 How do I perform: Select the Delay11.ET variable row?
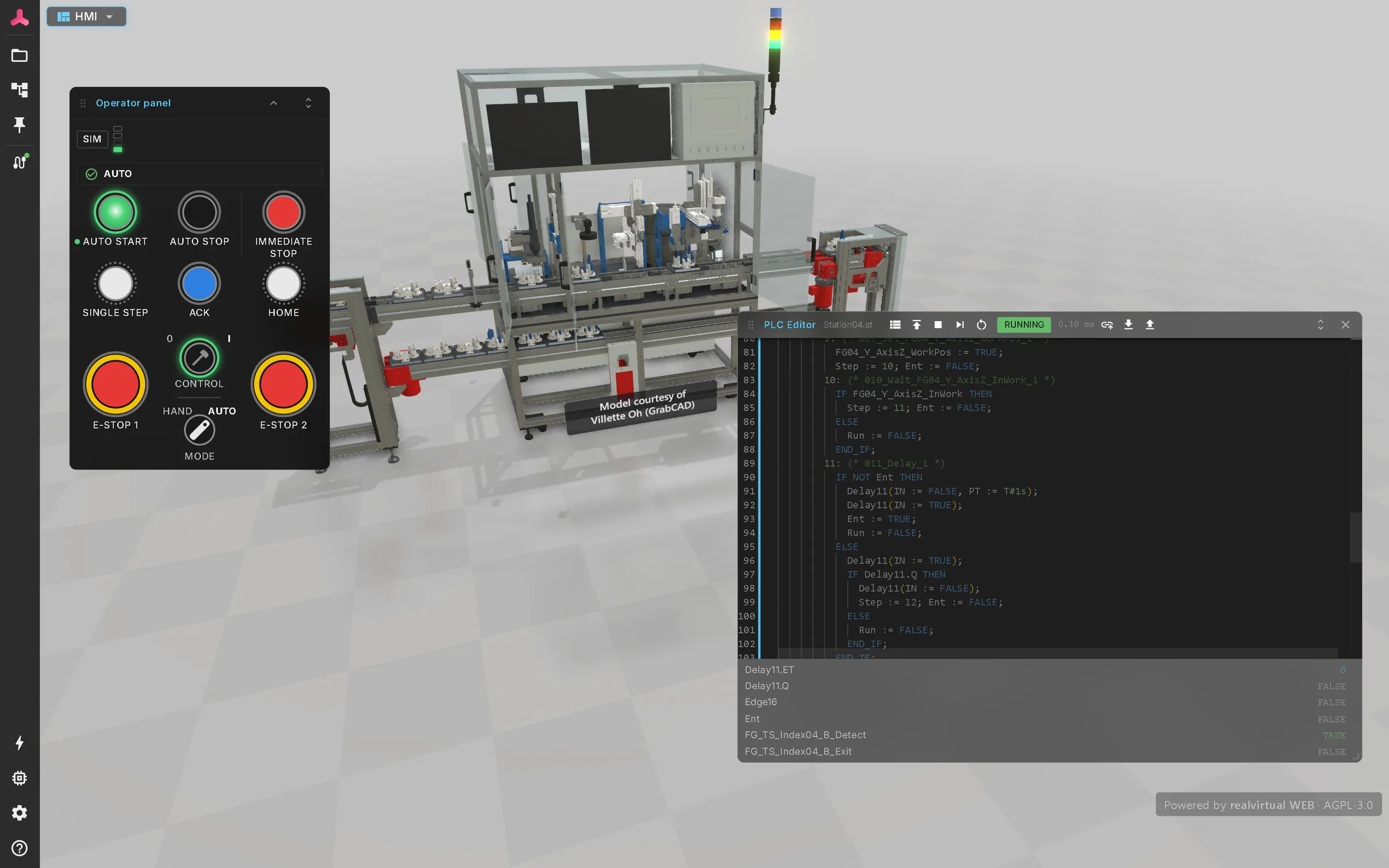(1044, 670)
